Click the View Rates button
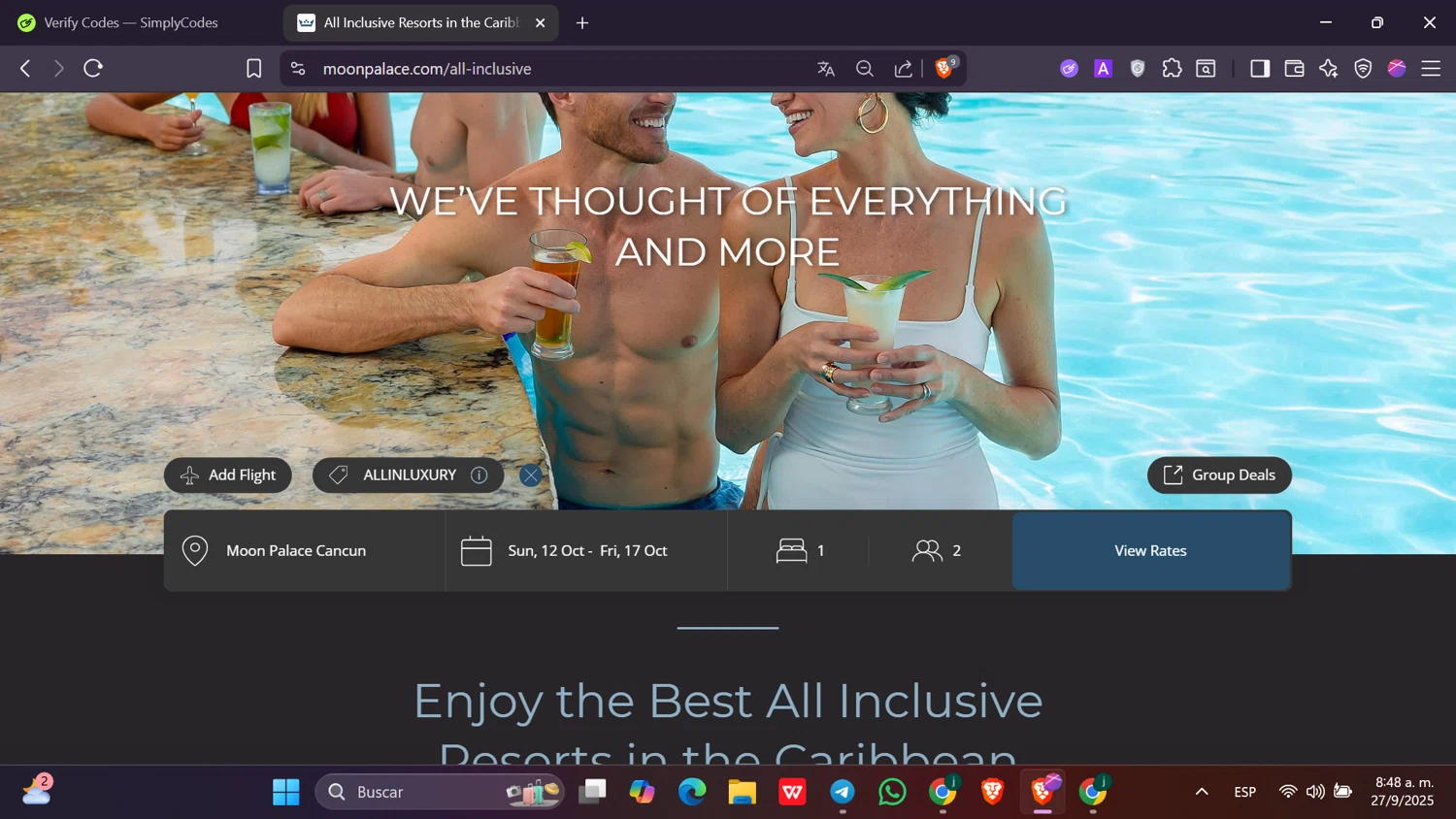 point(1151,550)
